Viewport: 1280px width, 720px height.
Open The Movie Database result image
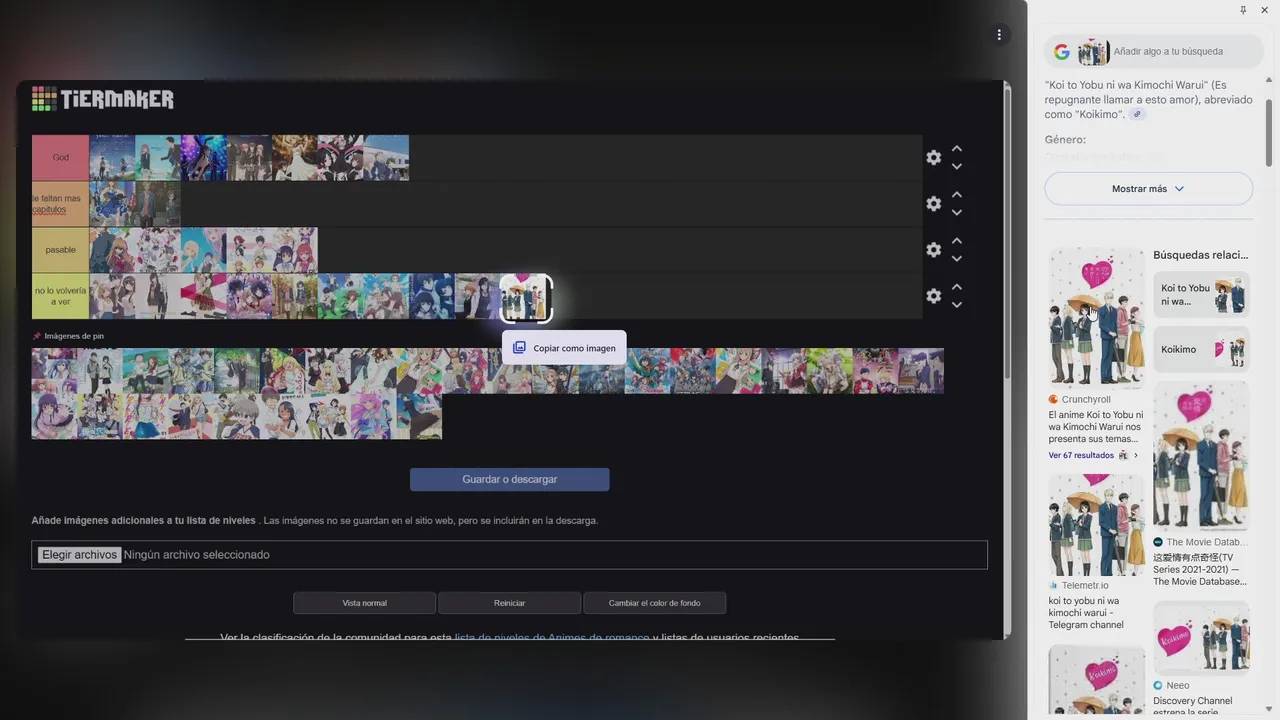pyautogui.click(x=1201, y=455)
